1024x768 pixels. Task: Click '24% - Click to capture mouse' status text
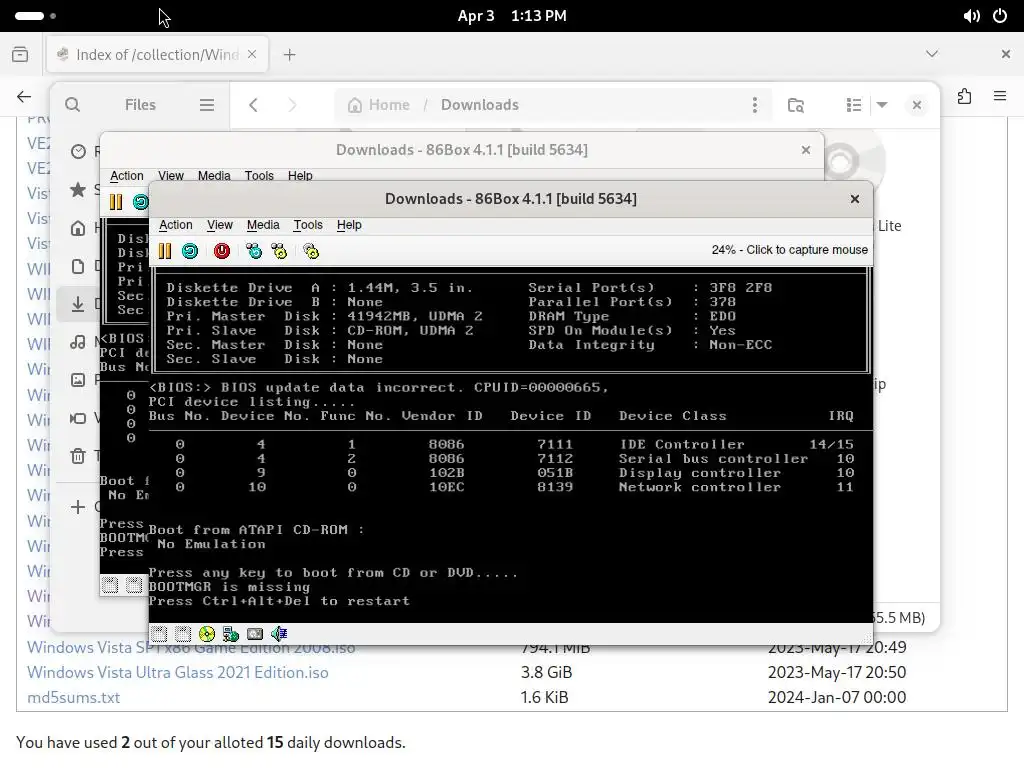point(790,250)
